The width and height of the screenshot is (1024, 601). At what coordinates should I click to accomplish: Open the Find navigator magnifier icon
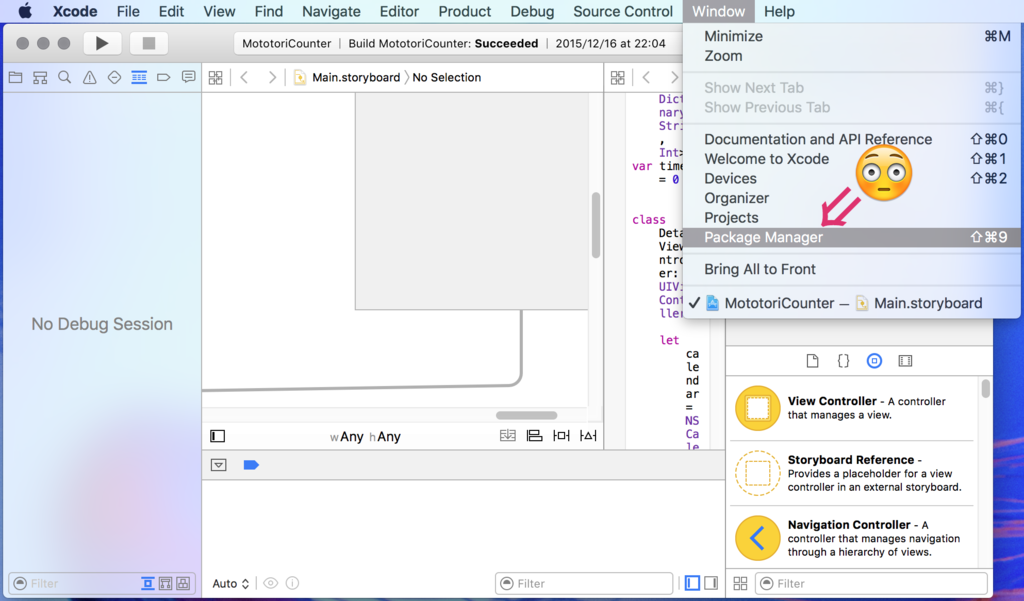(65, 78)
